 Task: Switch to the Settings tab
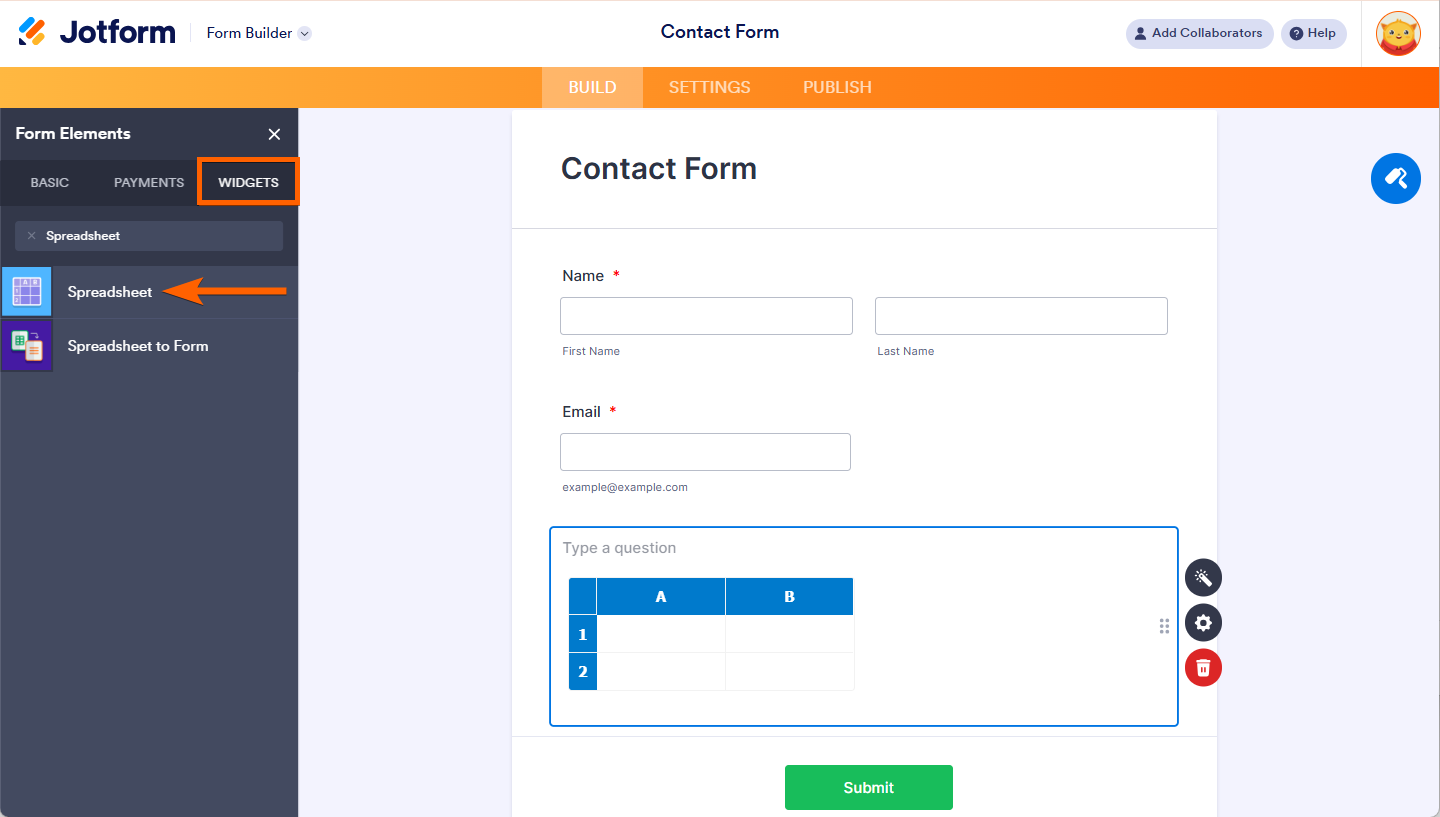tap(709, 87)
